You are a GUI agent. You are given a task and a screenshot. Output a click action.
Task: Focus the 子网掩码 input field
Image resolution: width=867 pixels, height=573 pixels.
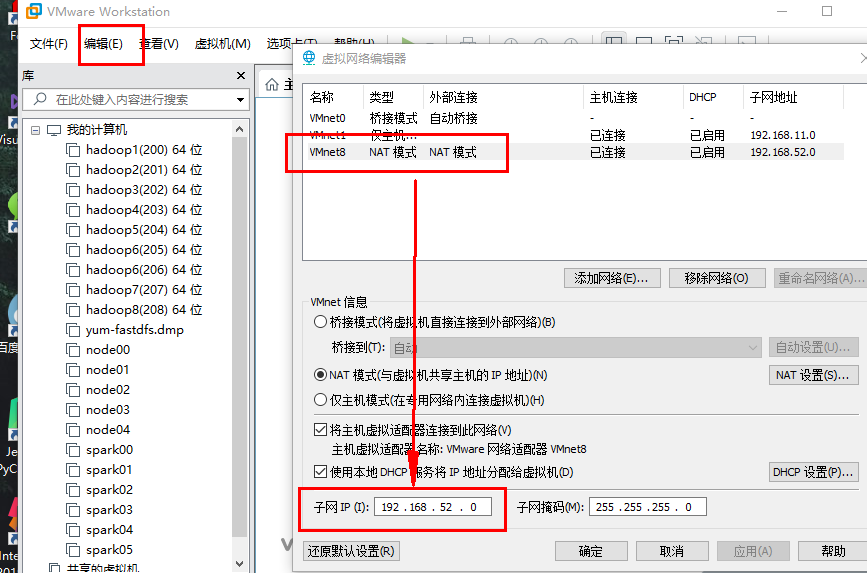[648, 507]
